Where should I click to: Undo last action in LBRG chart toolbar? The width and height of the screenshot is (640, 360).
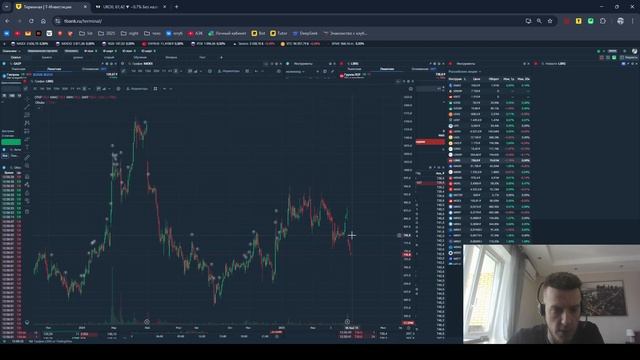pos(164,89)
